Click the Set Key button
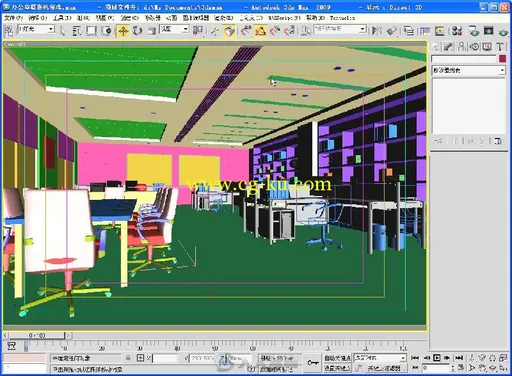Image resolution: width=512 pixels, height=376 pixels. coord(337,368)
